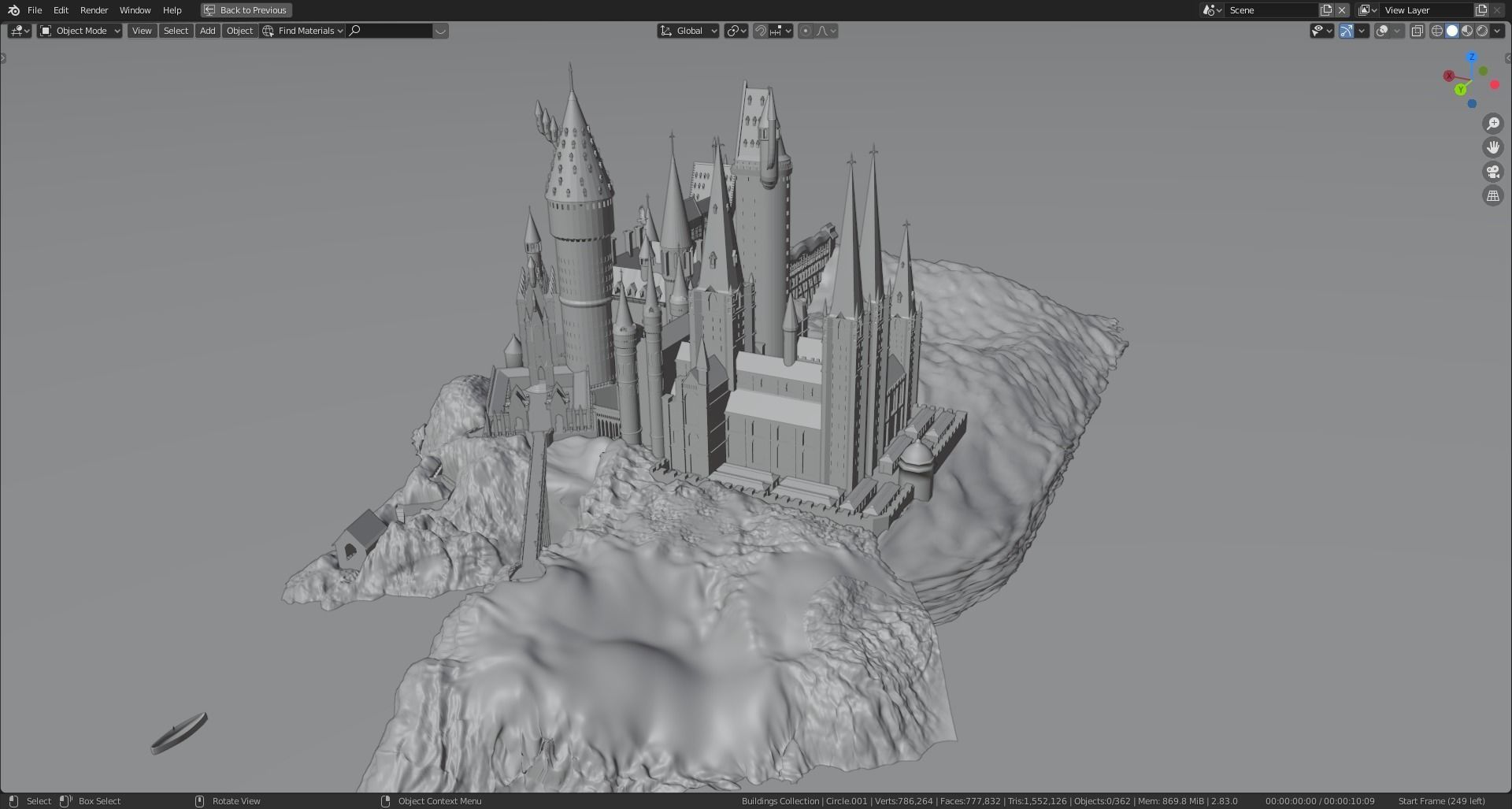Image resolution: width=1512 pixels, height=809 pixels.
Task: Toggle proportional editing
Action: click(x=805, y=31)
